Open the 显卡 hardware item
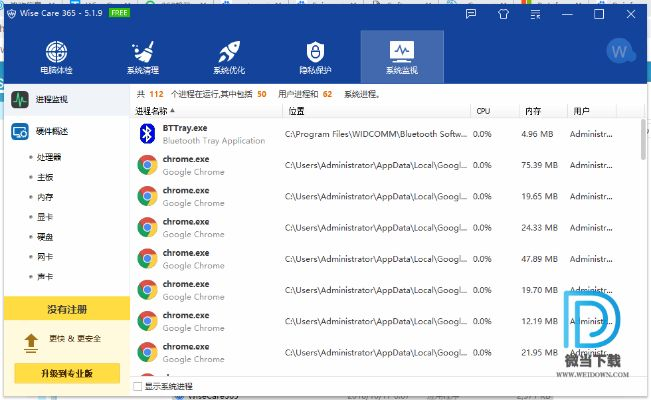The width and height of the screenshot is (651, 400). (x=45, y=217)
